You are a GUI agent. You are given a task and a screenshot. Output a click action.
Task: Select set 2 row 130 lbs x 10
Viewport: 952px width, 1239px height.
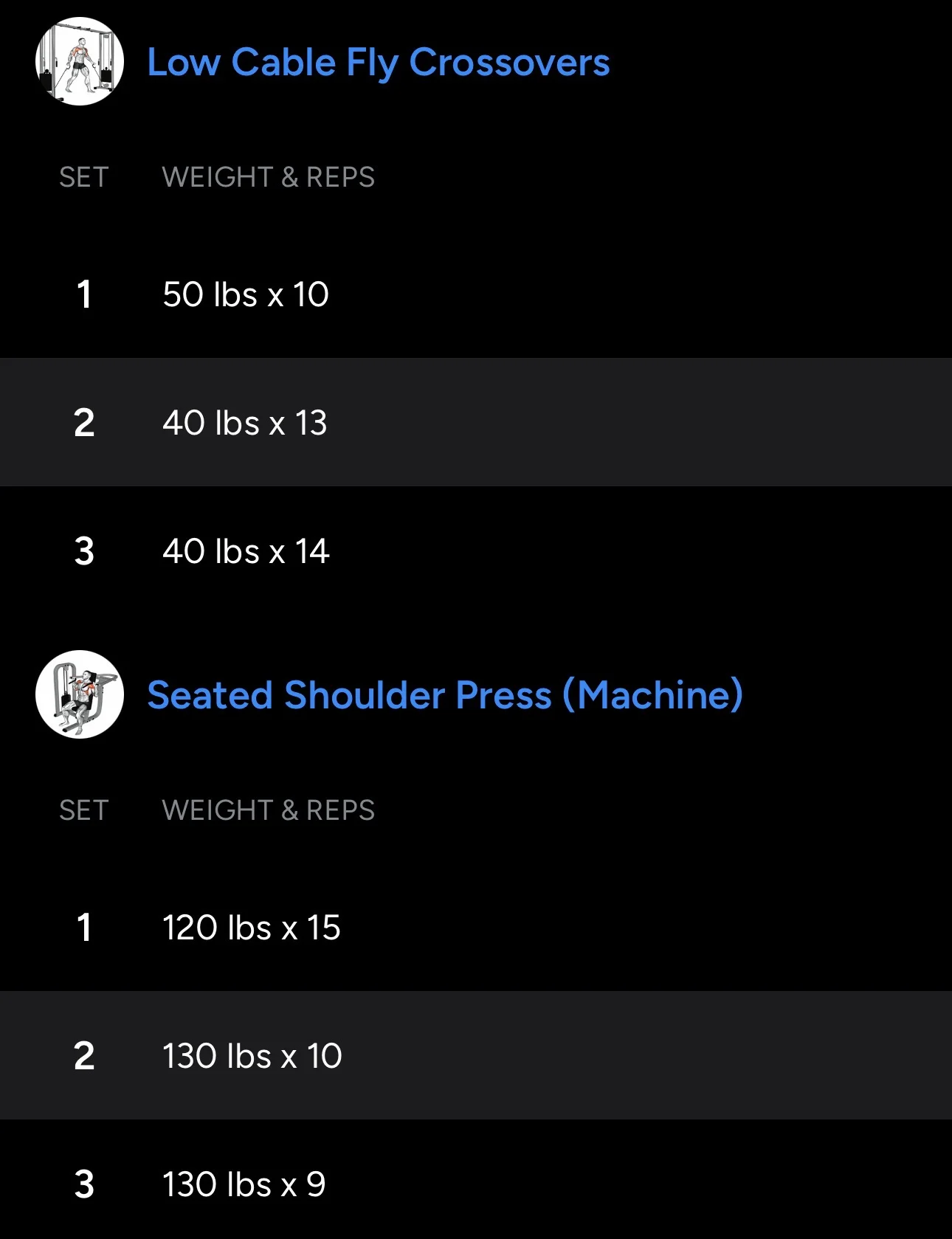point(476,1056)
